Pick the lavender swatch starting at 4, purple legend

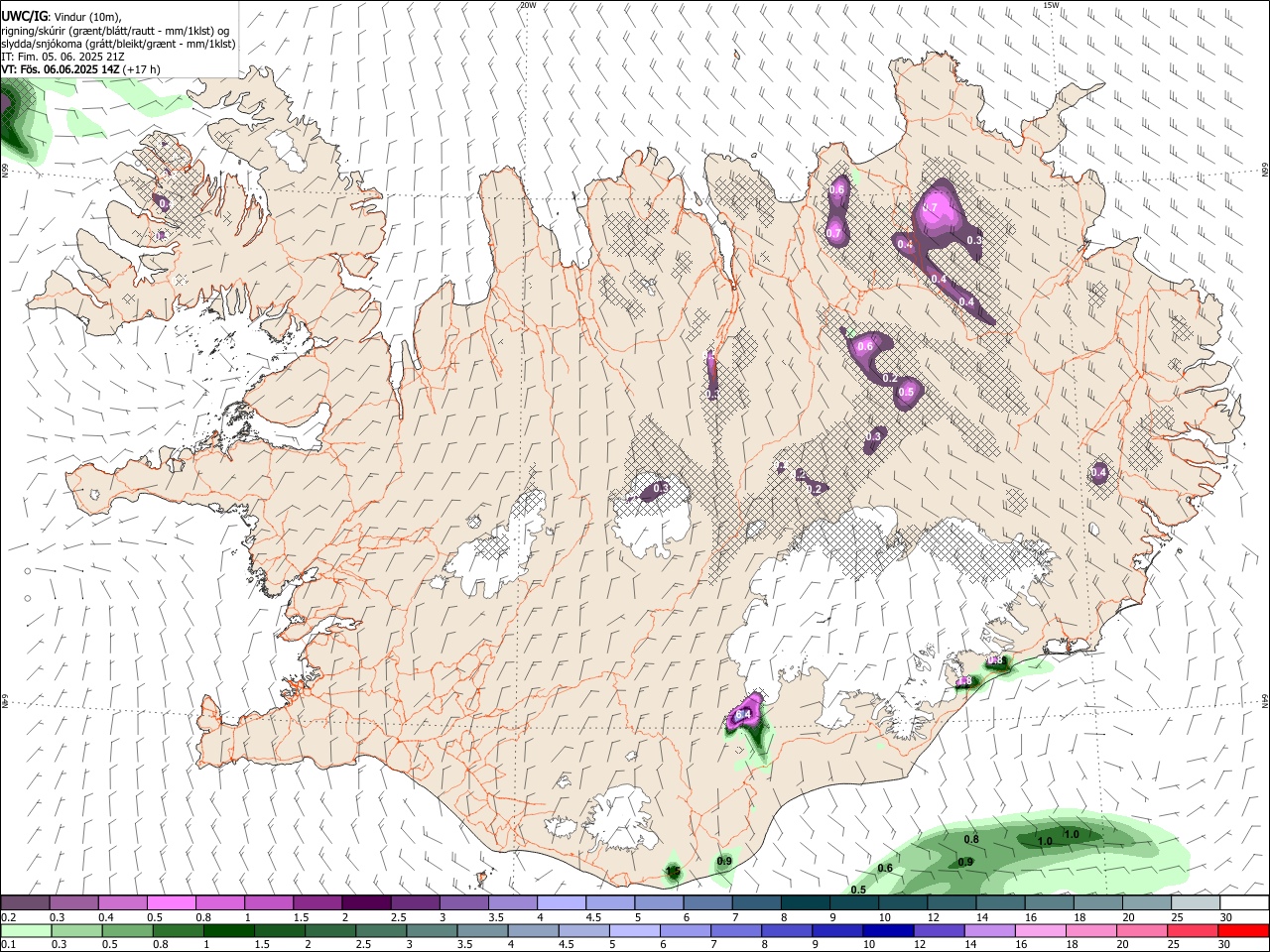561,903
